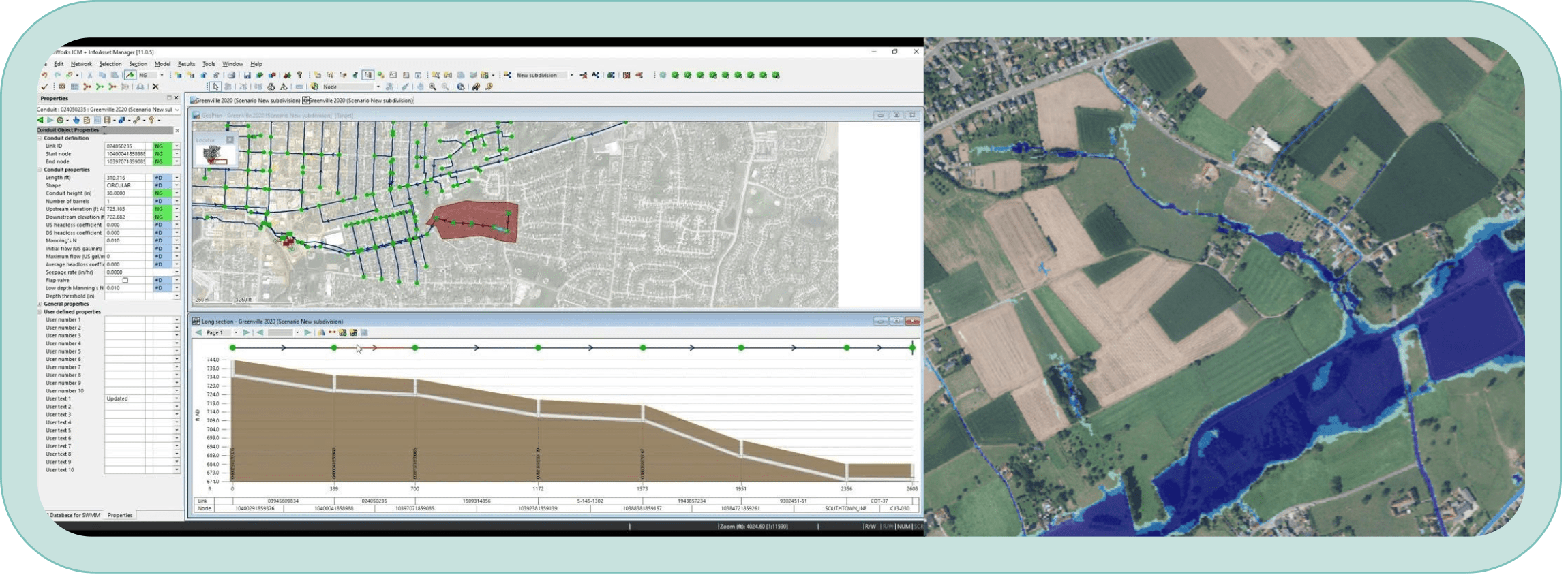Image resolution: width=1568 pixels, height=579 pixels.
Task: Close the Conduit Object Properties pane
Action: click(177, 131)
